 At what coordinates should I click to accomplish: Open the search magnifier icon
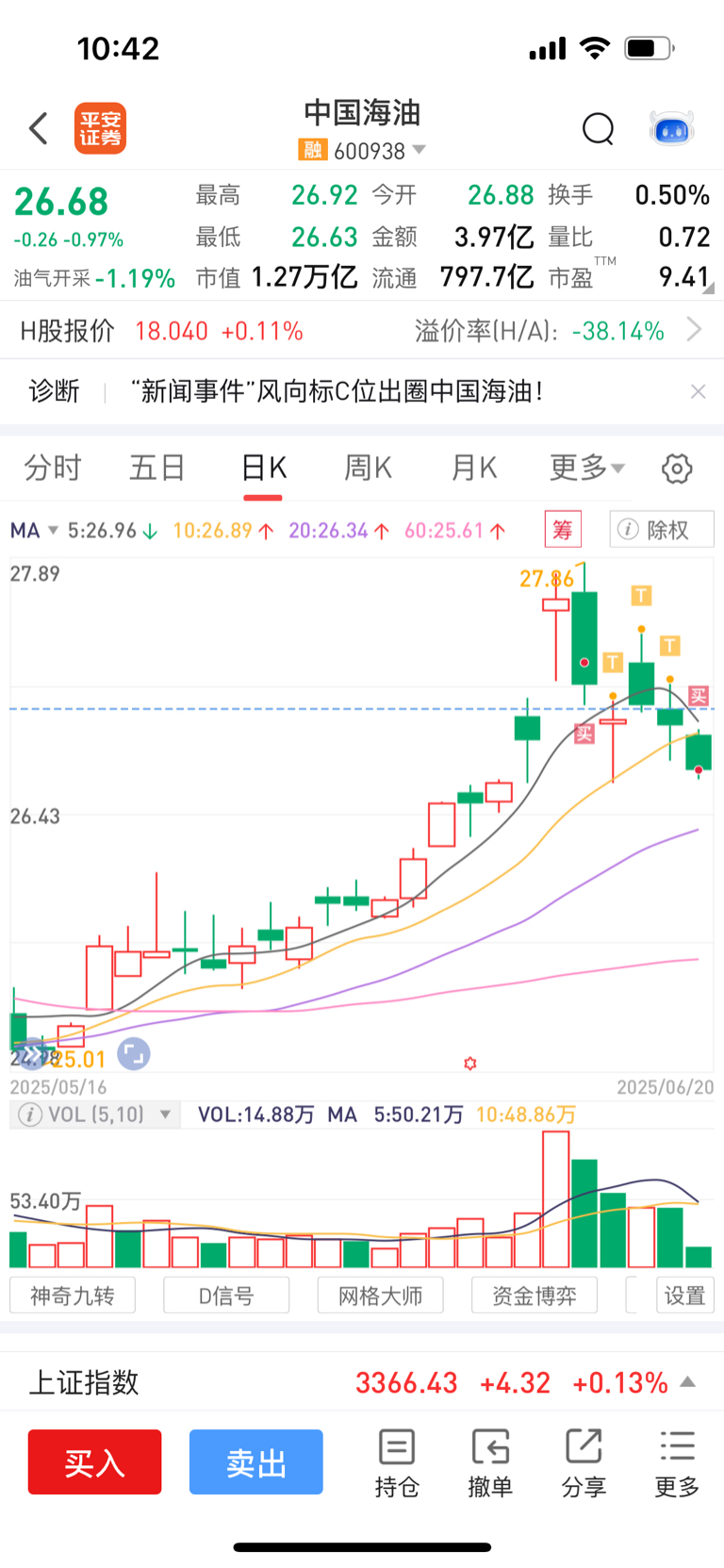click(598, 128)
